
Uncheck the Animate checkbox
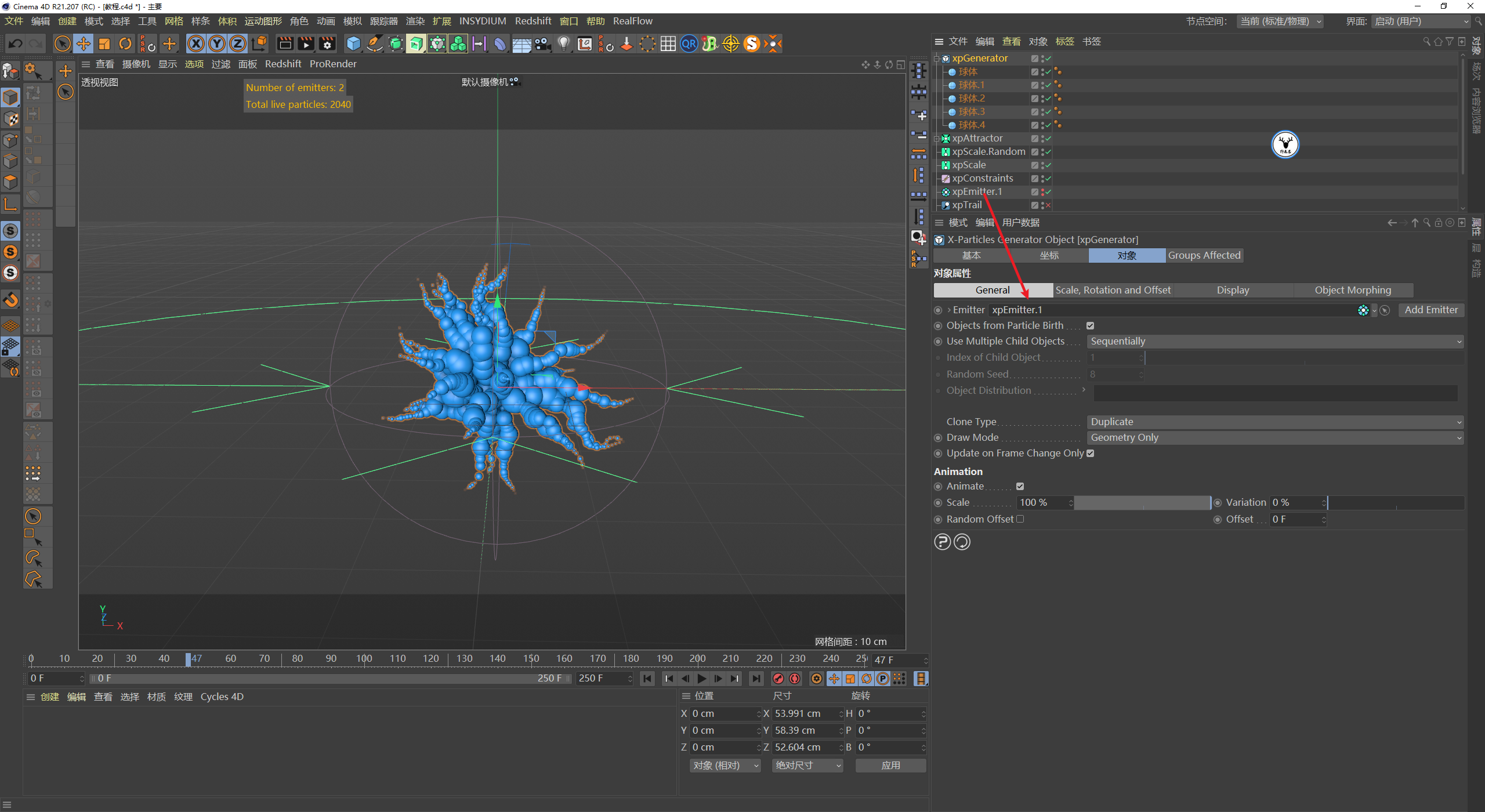(x=1020, y=487)
